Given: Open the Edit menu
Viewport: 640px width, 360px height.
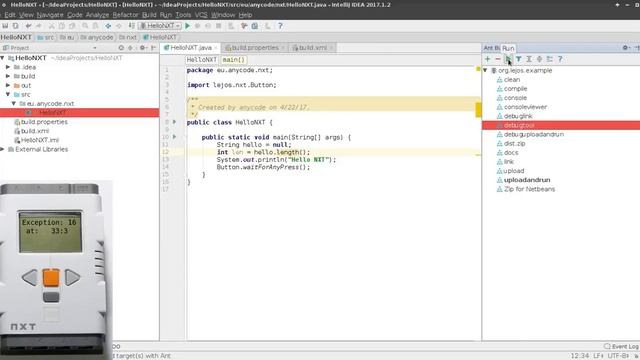Looking at the screenshot, I should click(10, 15).
